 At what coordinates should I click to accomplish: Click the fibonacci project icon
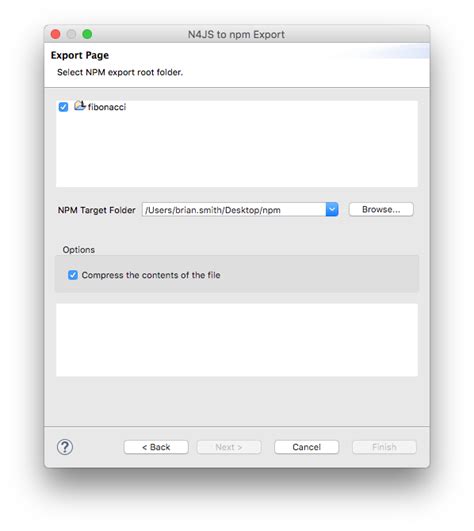pyautogui.click(x=80, y=106)
